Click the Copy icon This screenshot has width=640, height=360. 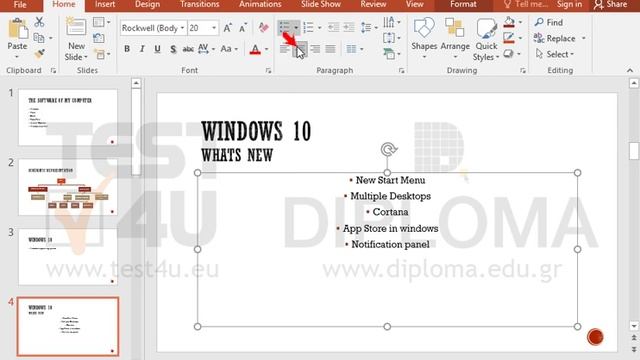point(39,38)
